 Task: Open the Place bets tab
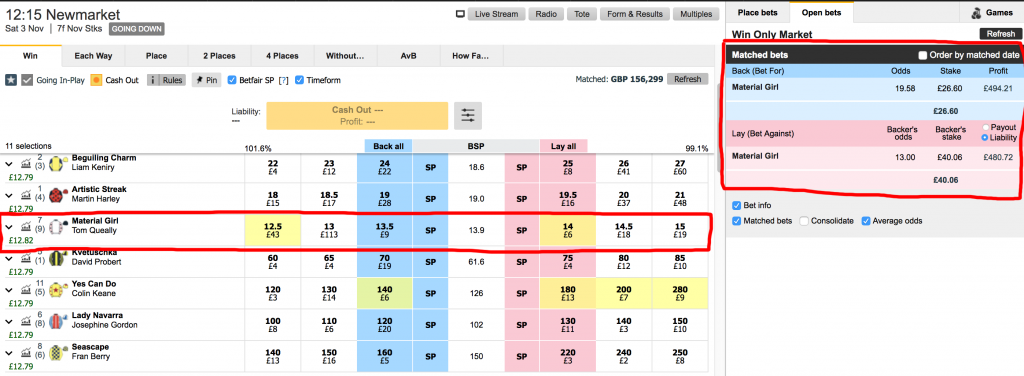tap(757, 12)
